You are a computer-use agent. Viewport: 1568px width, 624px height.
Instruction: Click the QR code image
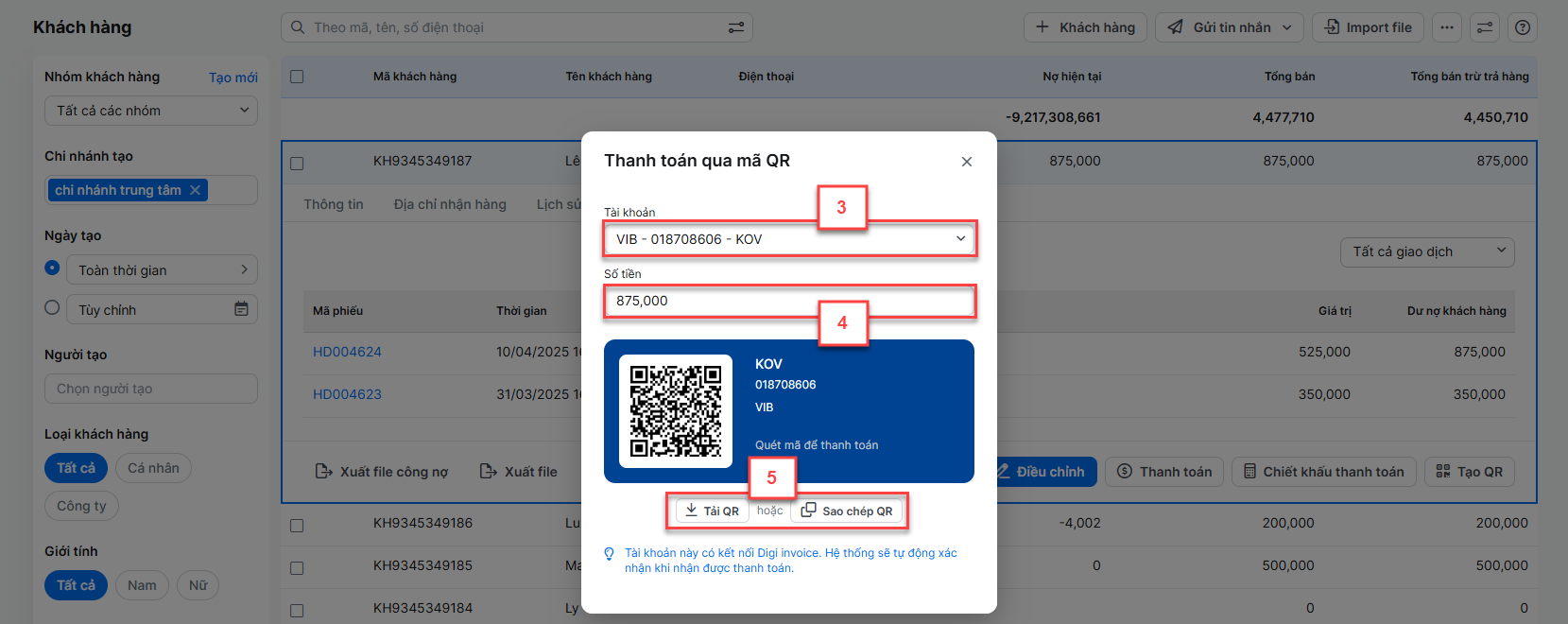click(676, 411)
